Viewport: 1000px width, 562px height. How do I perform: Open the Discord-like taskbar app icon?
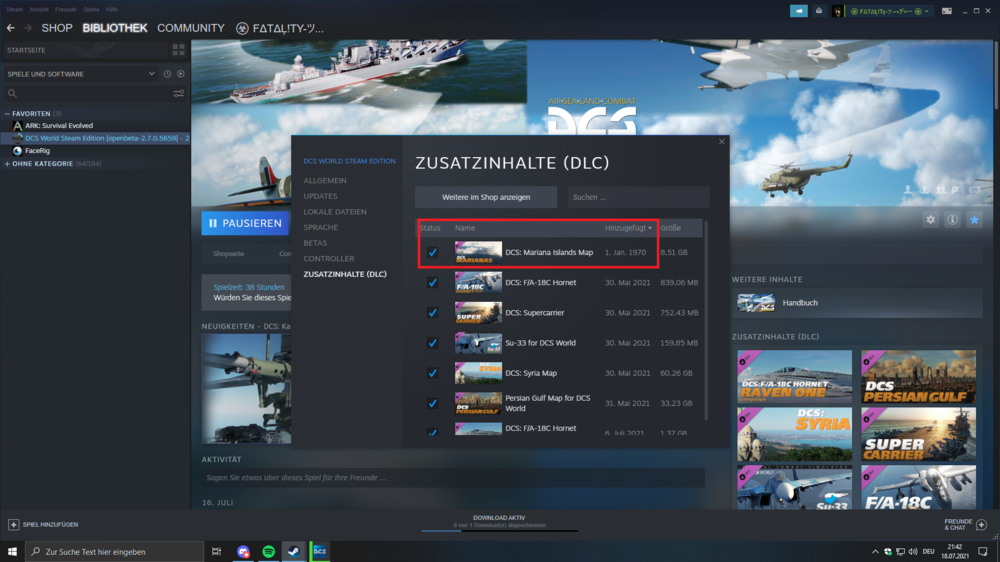(x=243, y=551)
